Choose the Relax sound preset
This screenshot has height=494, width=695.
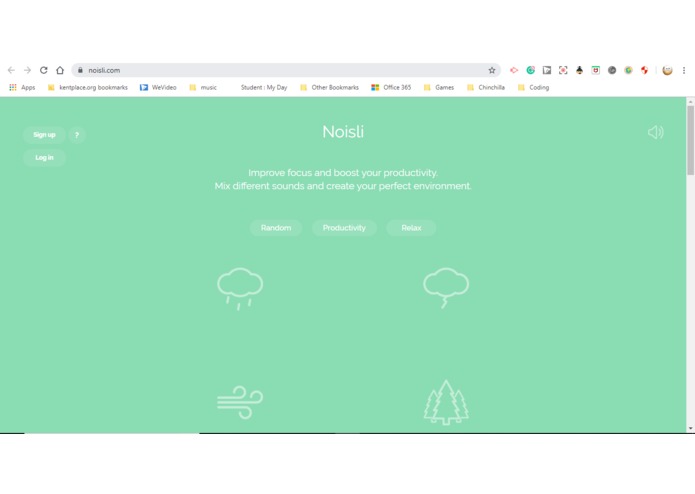coord(411,228)
